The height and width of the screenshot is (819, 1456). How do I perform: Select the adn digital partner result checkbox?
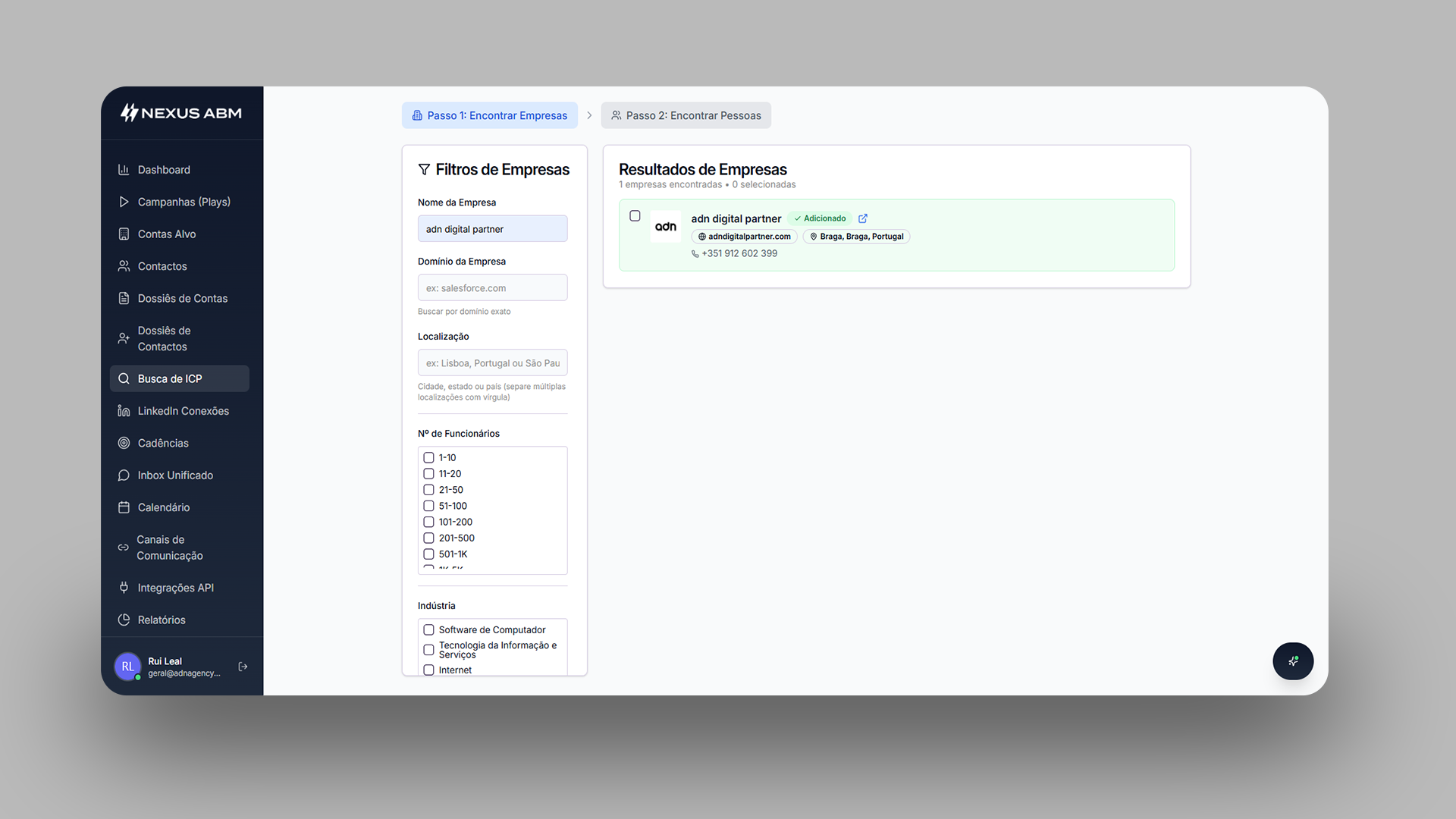pos(635,216)
